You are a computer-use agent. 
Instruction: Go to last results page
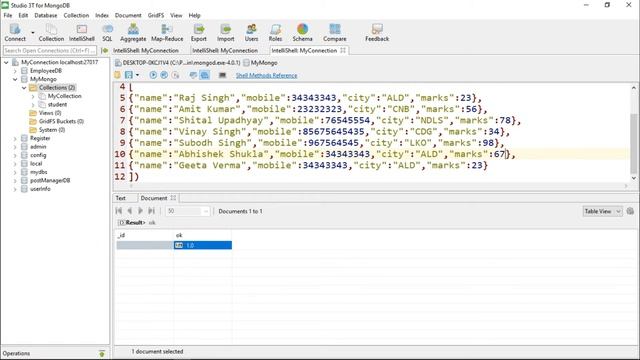151,211
